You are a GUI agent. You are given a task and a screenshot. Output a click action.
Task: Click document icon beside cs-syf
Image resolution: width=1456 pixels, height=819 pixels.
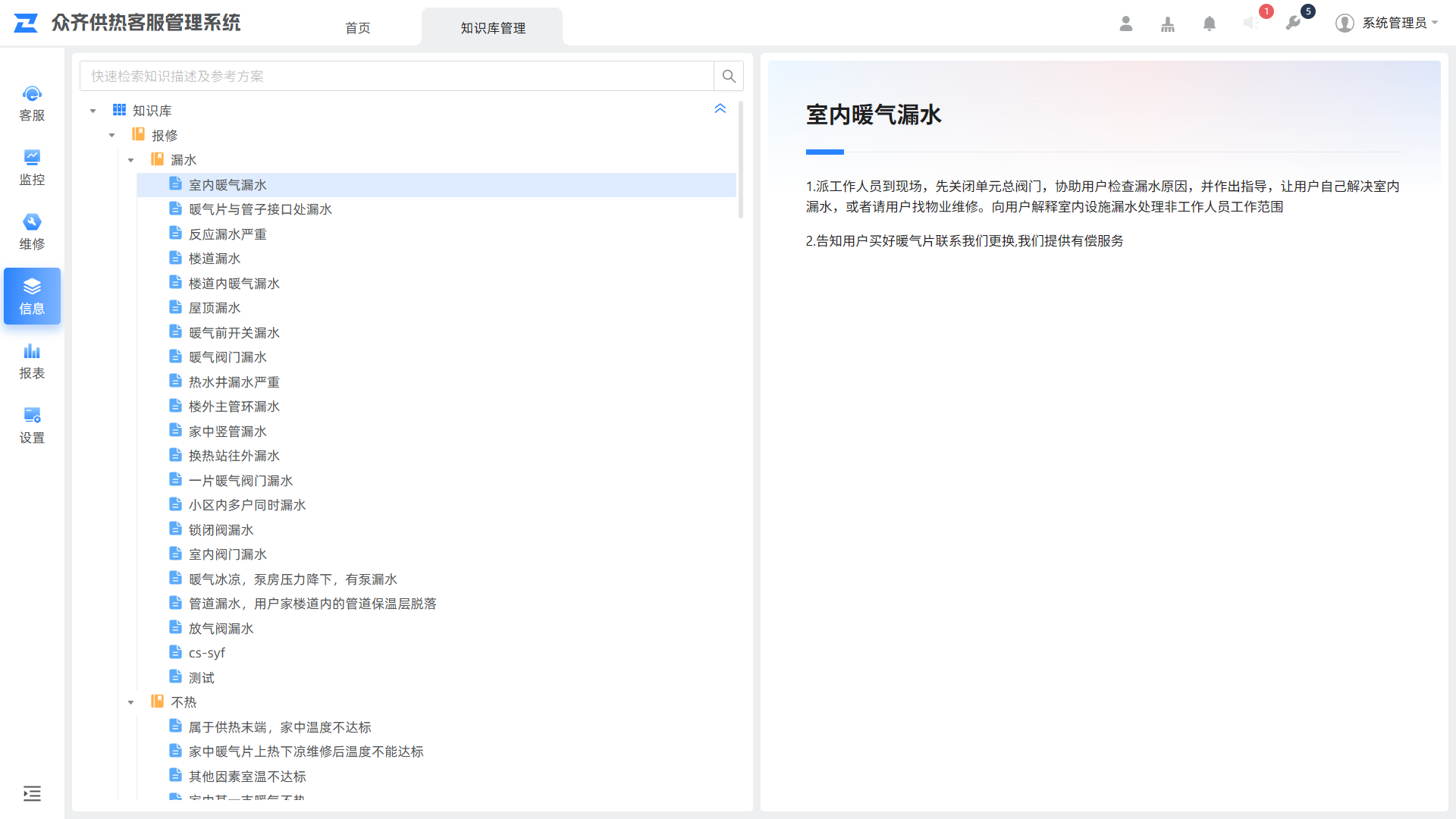point(175,652)
